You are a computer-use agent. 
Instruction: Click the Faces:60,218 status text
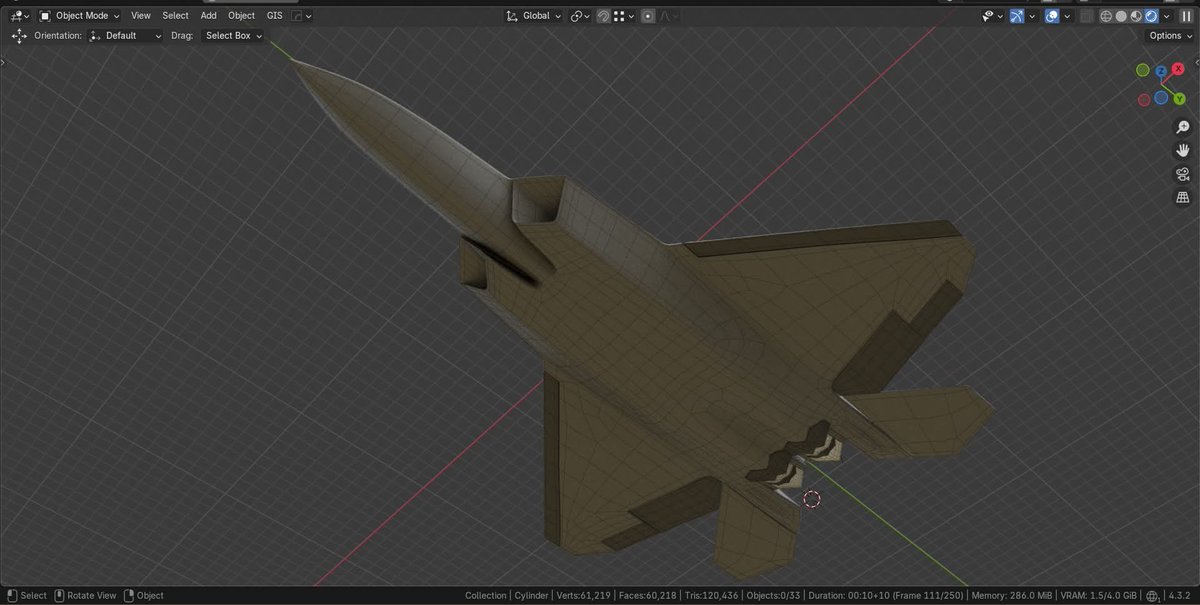[x=650, y=596]
